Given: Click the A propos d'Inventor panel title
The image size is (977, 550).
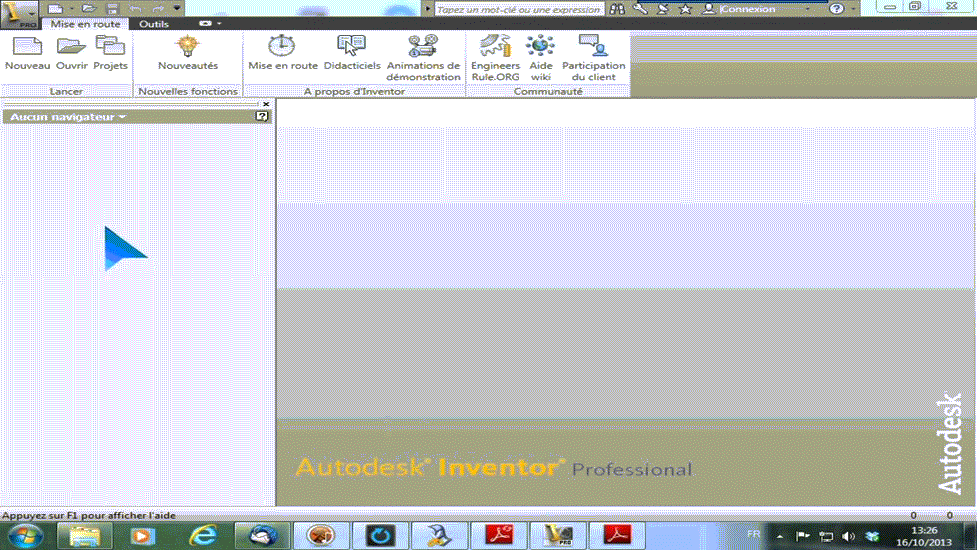Looking at the screenshot, I should tap(354, 91).
